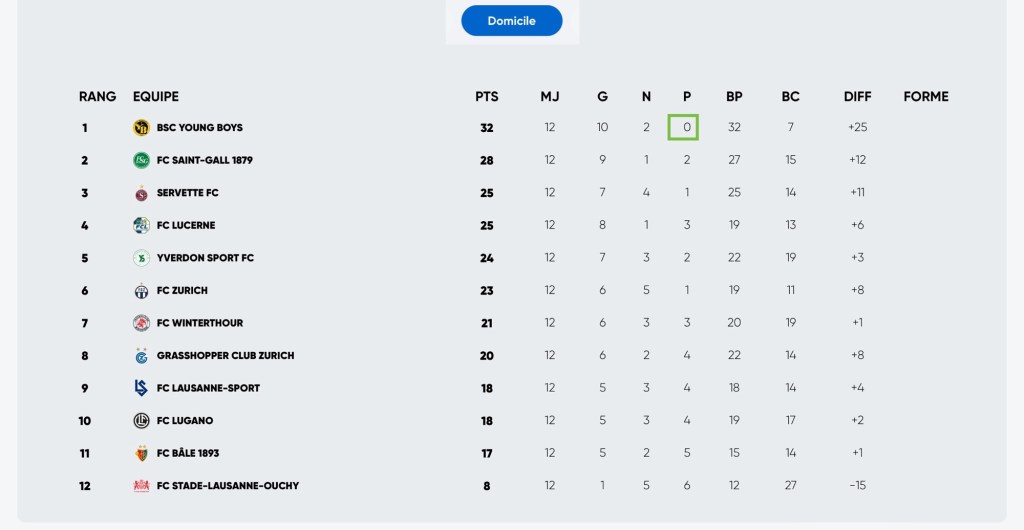Click the DIFF column header
This screenshot has height=530, width=1024.
coord(857,97)
